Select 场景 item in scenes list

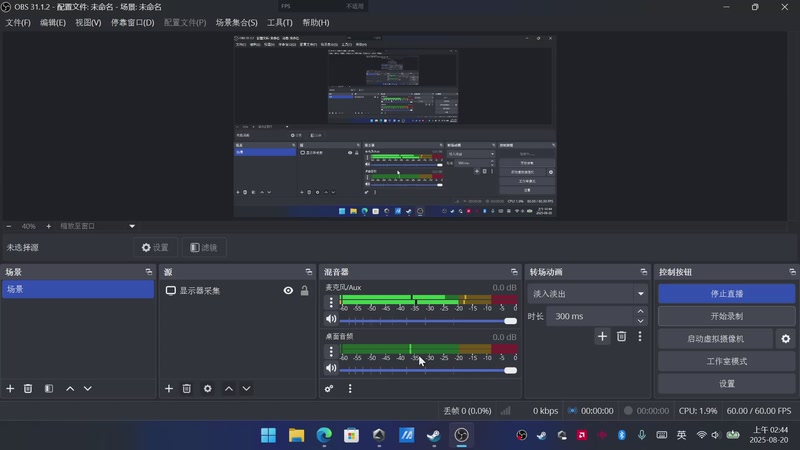(78, 289)
